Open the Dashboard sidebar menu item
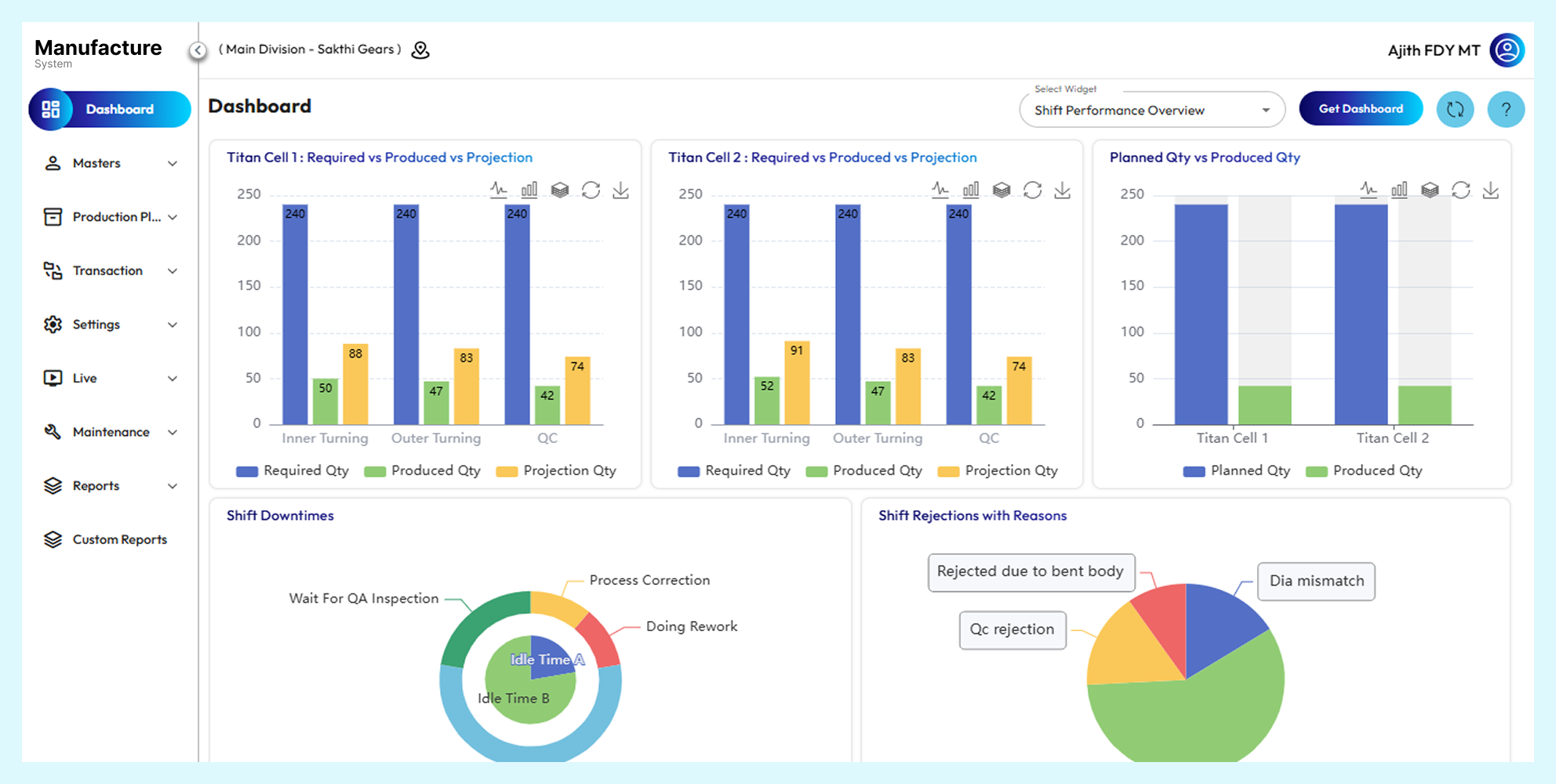This screenshot has width=1556, height=784. pos(110,109)
